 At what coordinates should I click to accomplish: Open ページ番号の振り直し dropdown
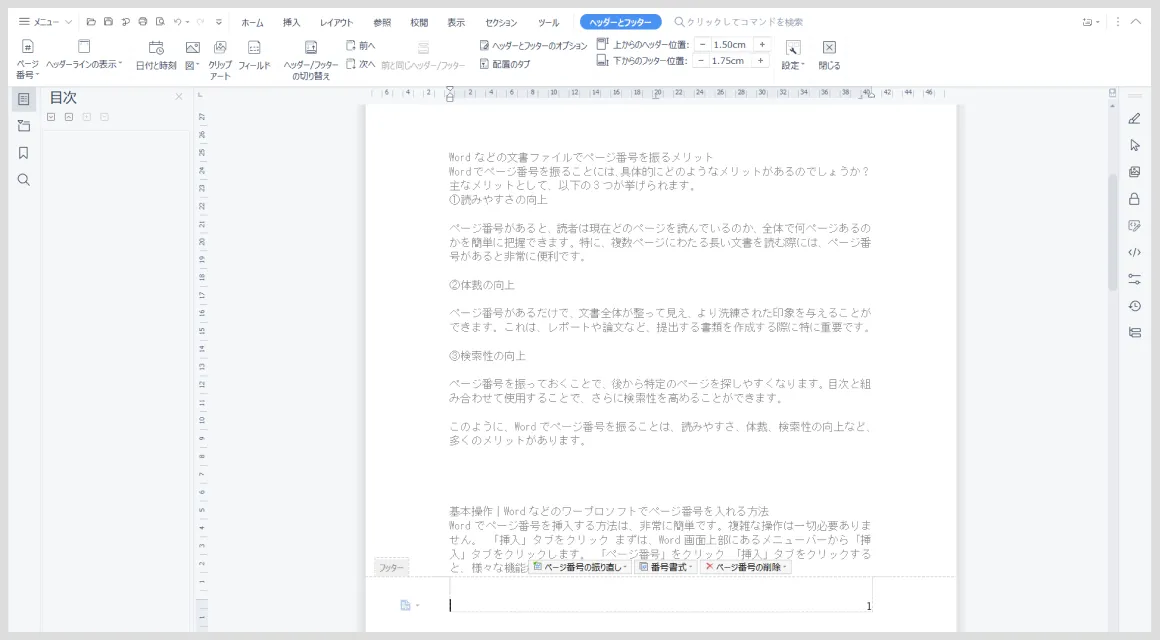pyautogui.click(x=581, y=567)
